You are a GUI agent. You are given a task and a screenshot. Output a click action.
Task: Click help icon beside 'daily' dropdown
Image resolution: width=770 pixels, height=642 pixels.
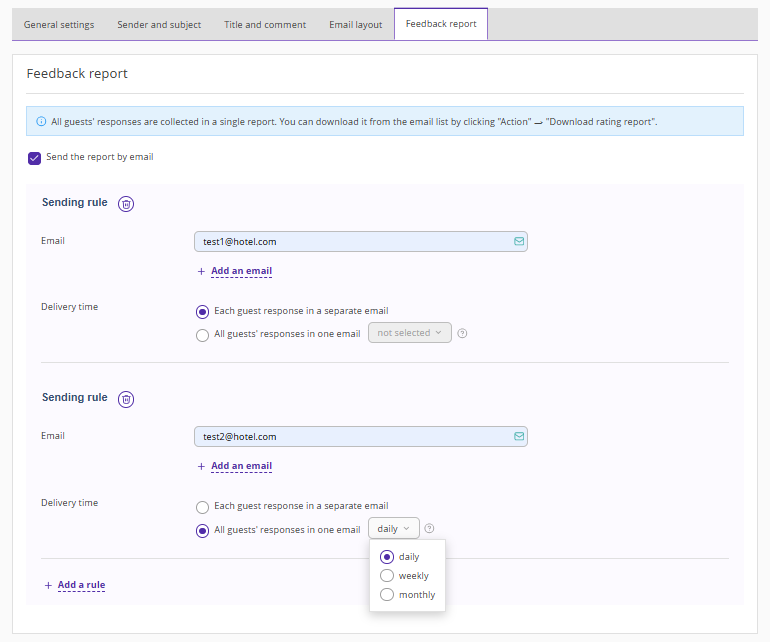click(429, 529)
